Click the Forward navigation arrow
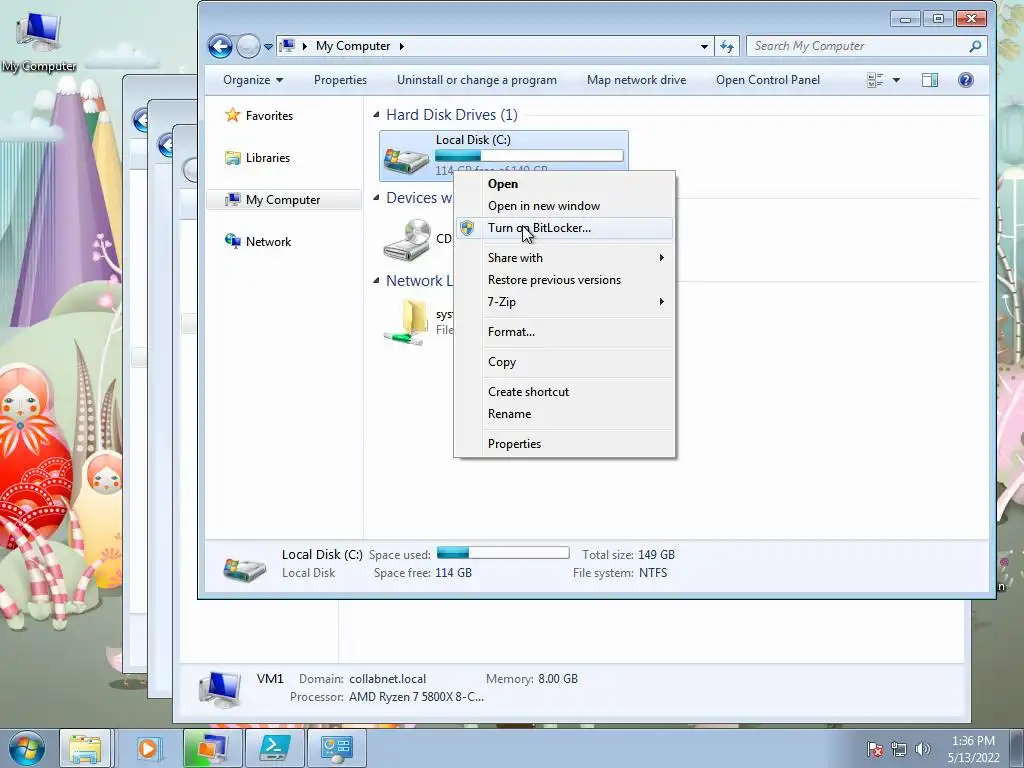 (248, 46)
